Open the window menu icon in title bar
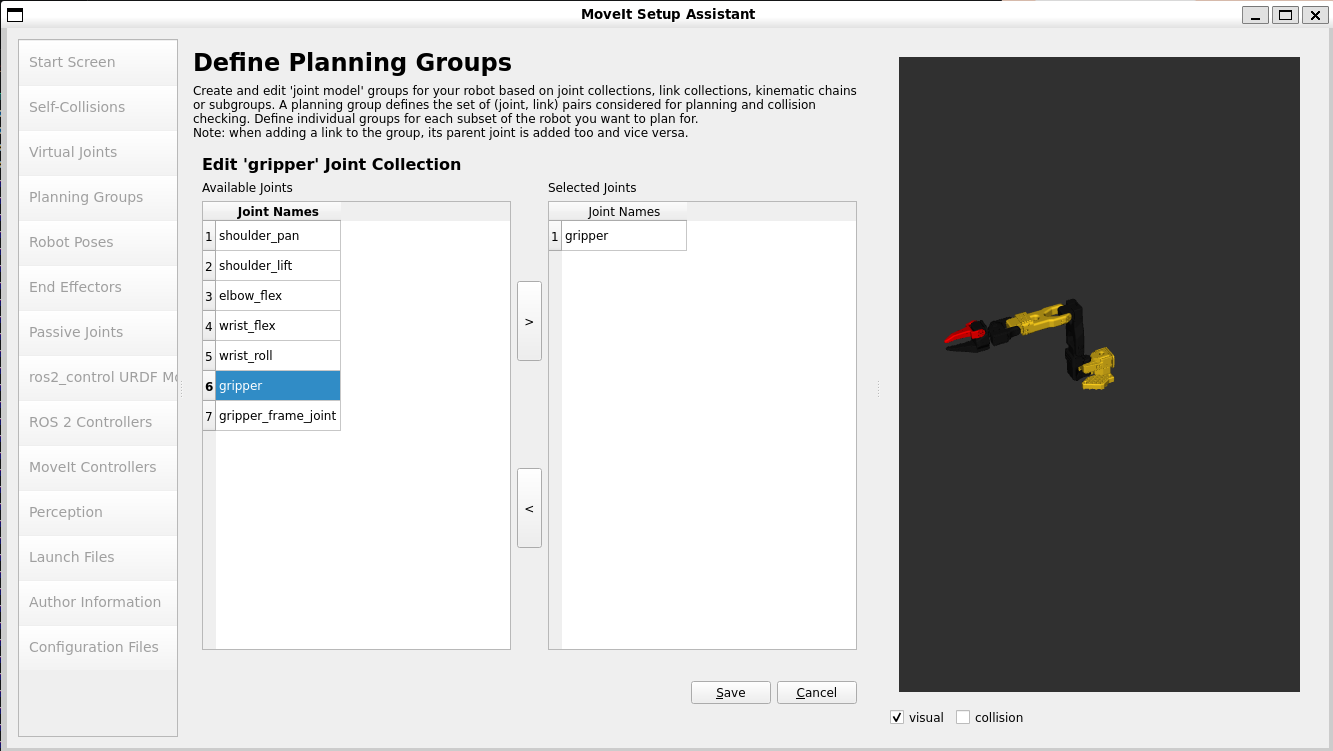The height and width of the screenshot is (751, 1333). point(15,14)
